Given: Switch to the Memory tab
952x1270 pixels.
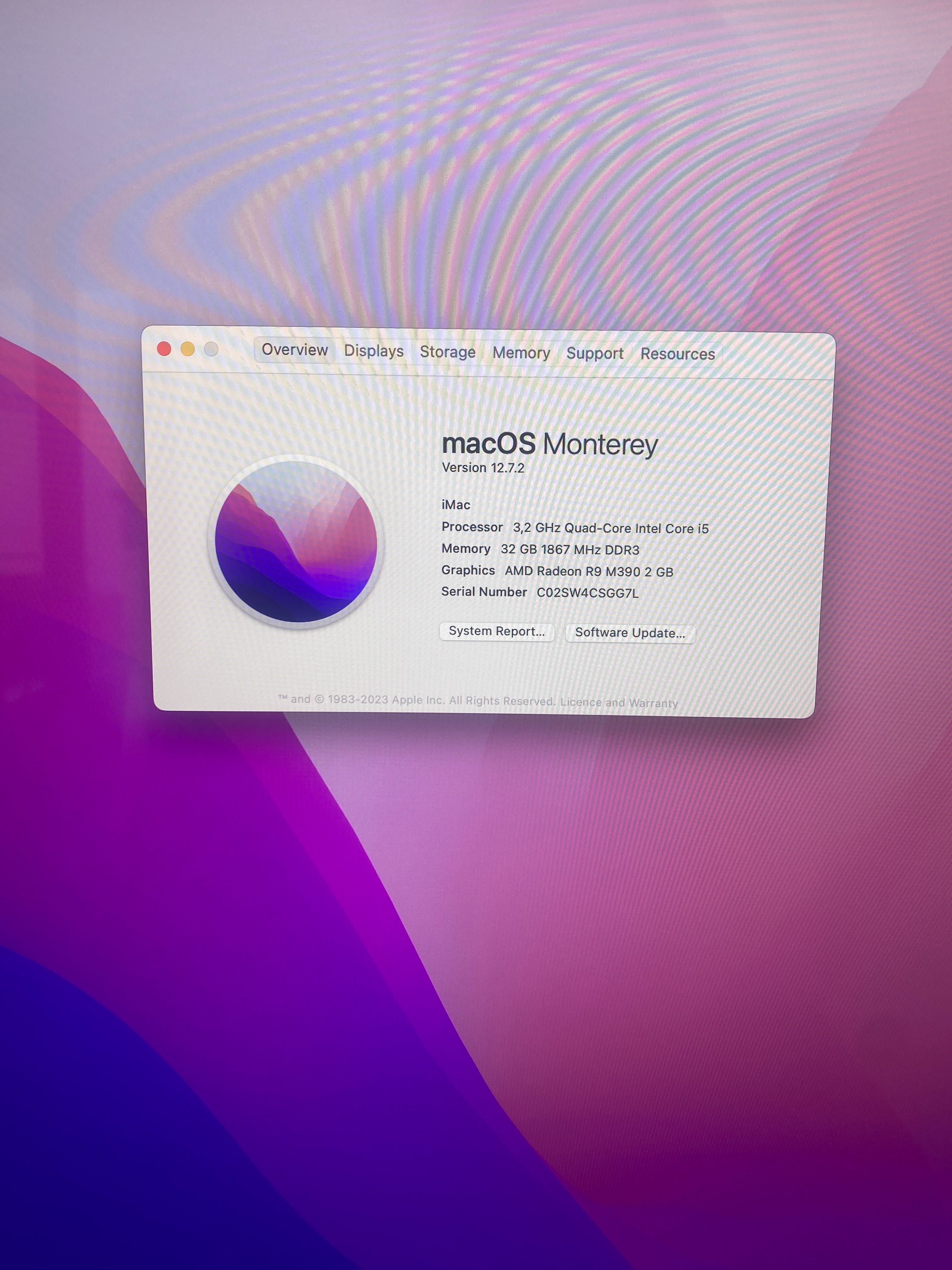Looking at the screenshot, I should 521,352.
